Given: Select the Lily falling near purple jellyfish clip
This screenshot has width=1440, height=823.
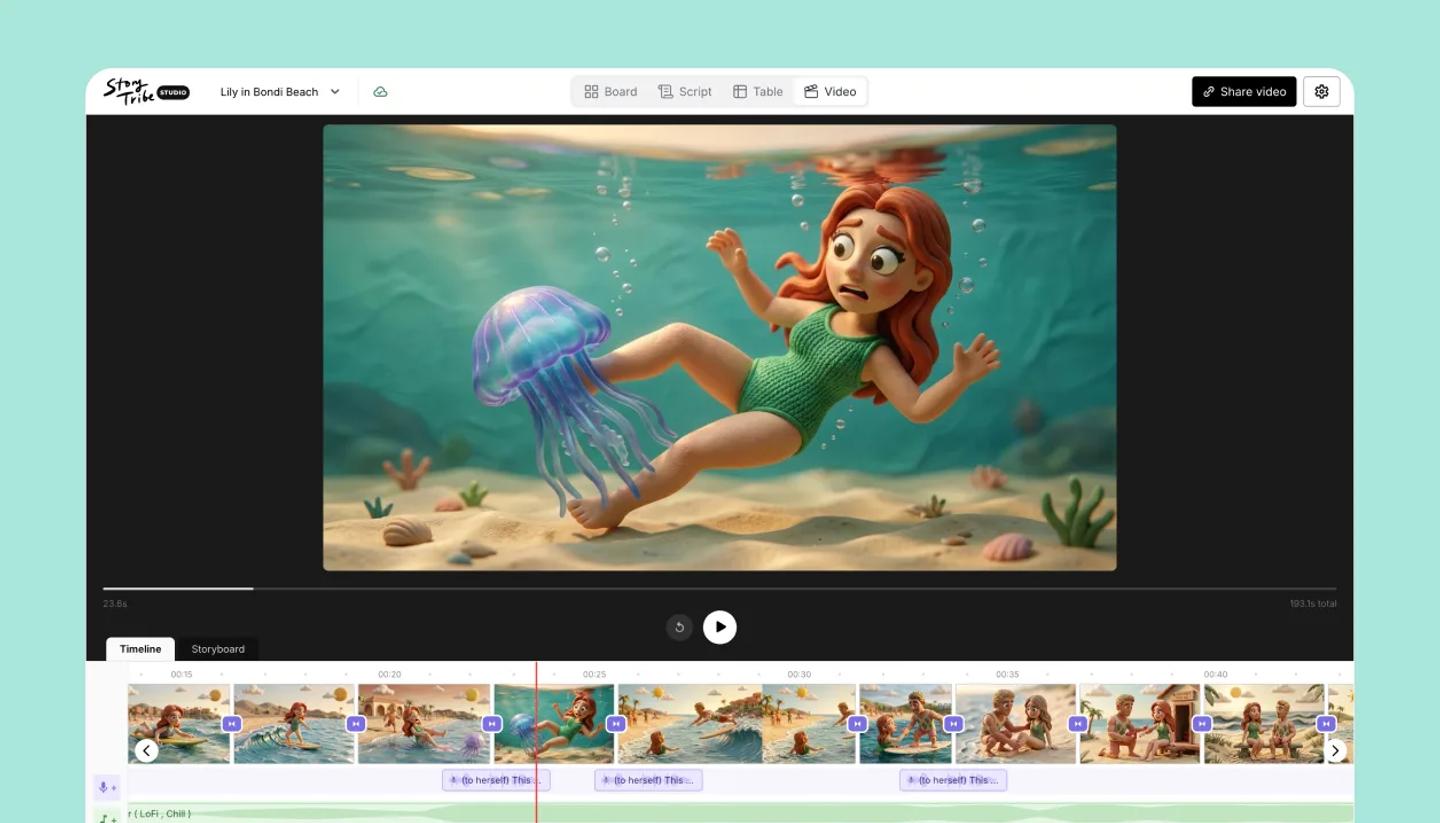Looking at the screenshot, I should (424, 723).
